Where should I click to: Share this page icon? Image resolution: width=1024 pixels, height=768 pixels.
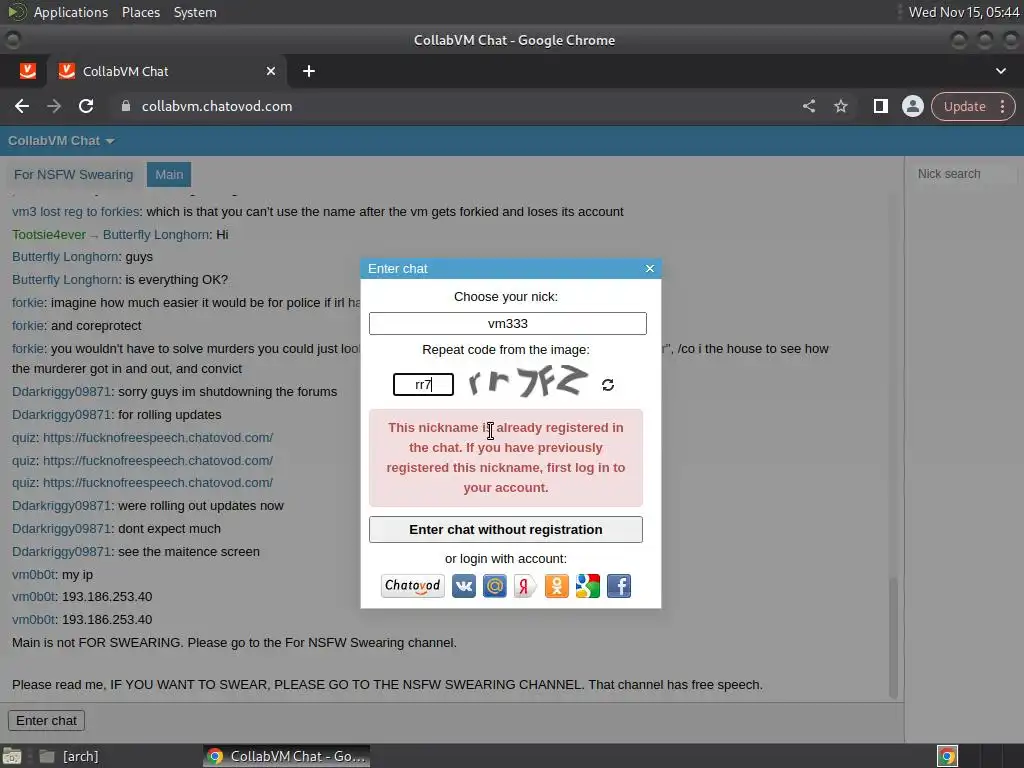click(809, 106)
